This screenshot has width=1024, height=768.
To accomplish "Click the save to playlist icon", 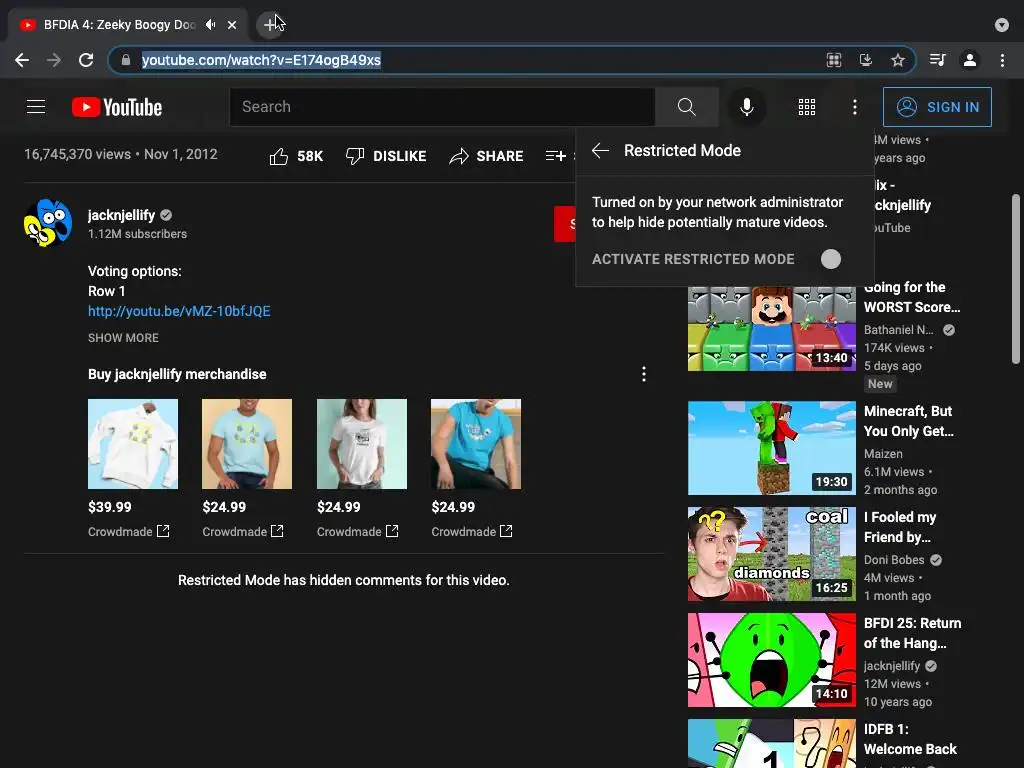I will pyautogui.click(x=556, y=155).
